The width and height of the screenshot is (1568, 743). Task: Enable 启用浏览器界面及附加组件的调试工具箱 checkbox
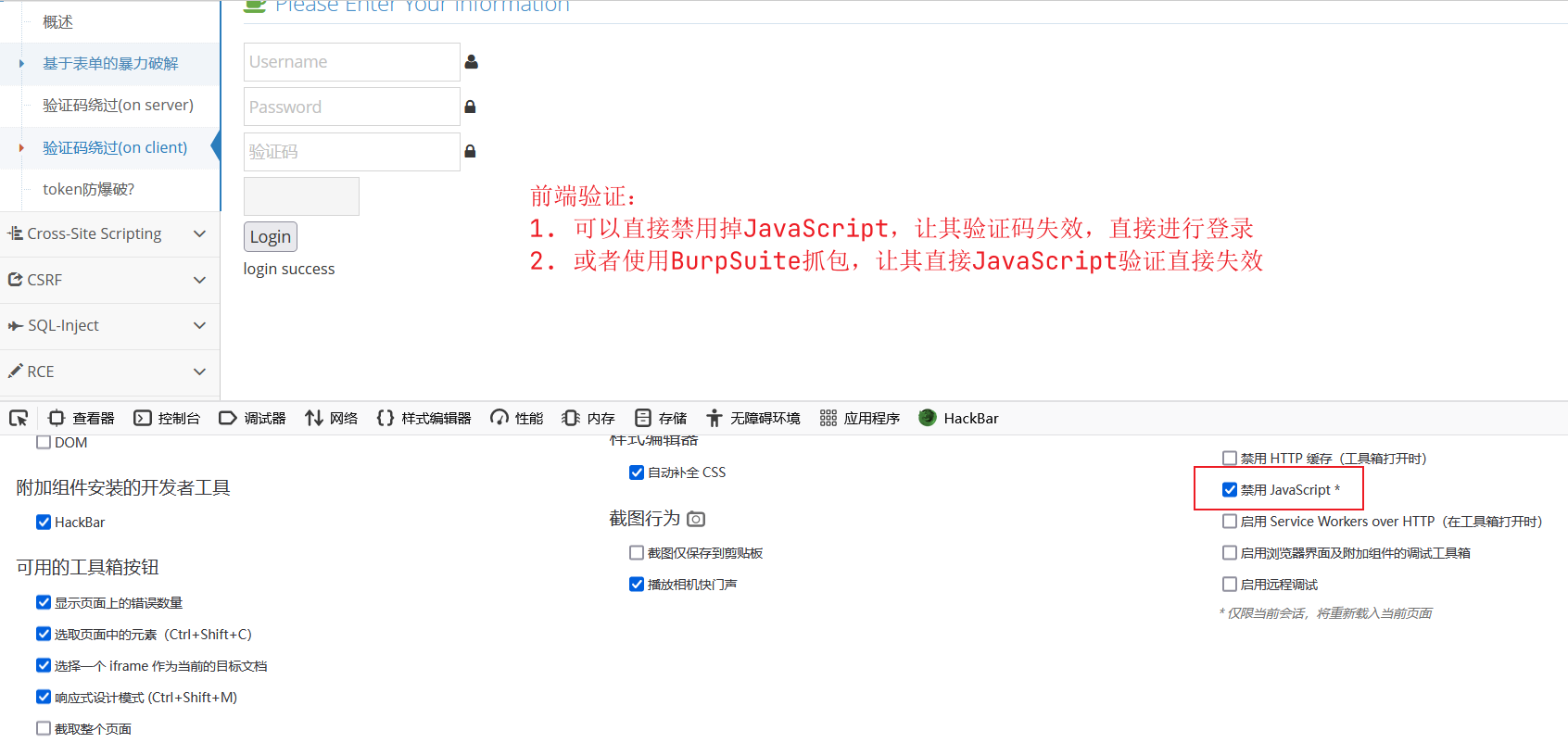click(1230, 552)
